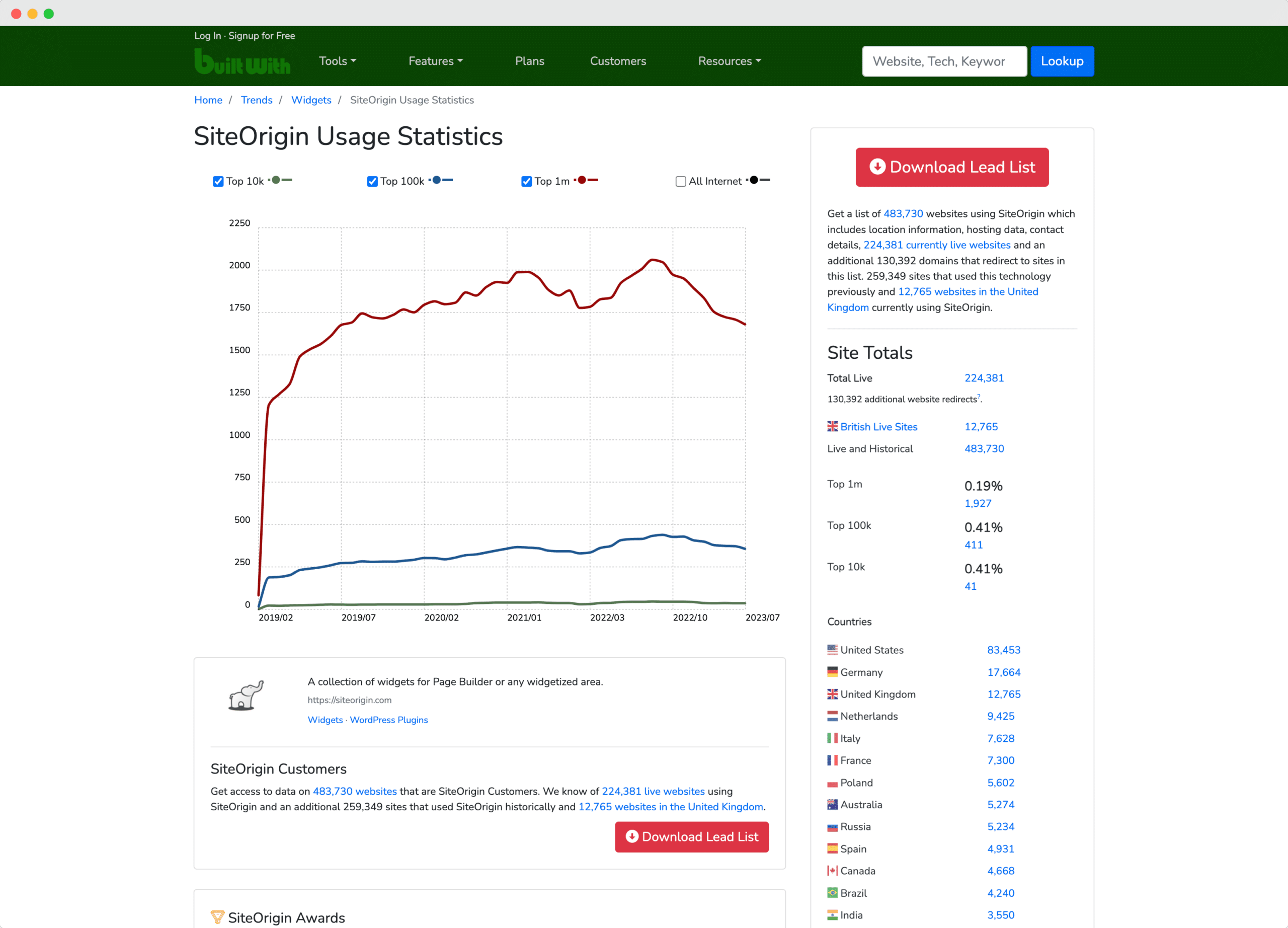Enable the All Internet chart series
Image resolution: width=1288 pixels, height=928 pixels.
[x=680, y=181]
